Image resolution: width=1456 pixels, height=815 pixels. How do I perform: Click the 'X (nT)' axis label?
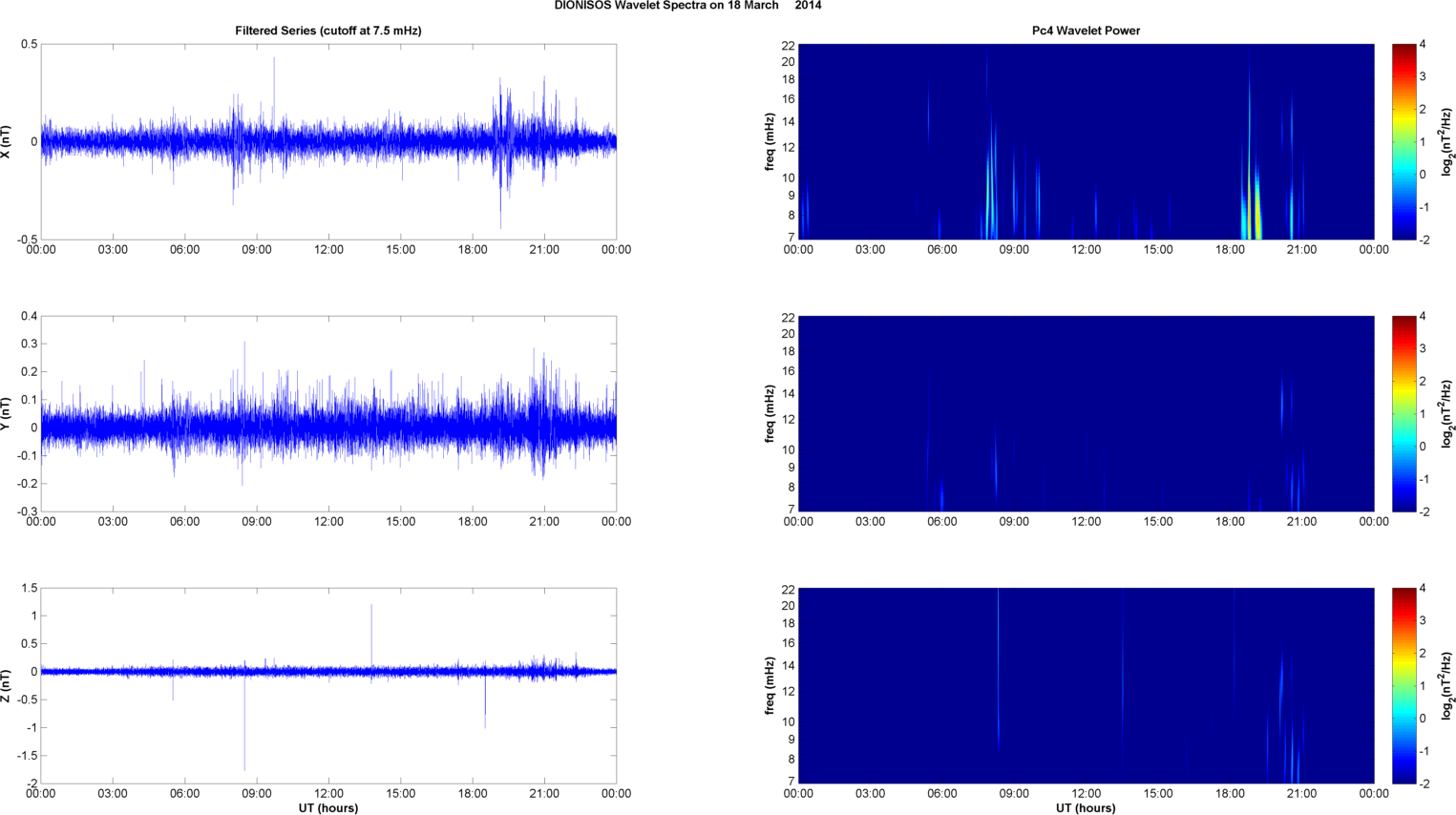7,142
